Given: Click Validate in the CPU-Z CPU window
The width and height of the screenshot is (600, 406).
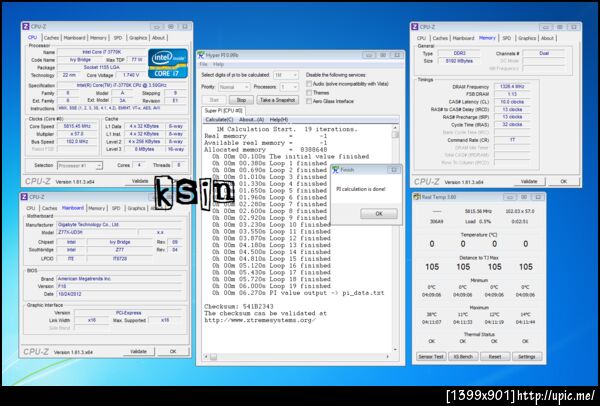Looking at the screenshot, I should (x=140, y=181).
